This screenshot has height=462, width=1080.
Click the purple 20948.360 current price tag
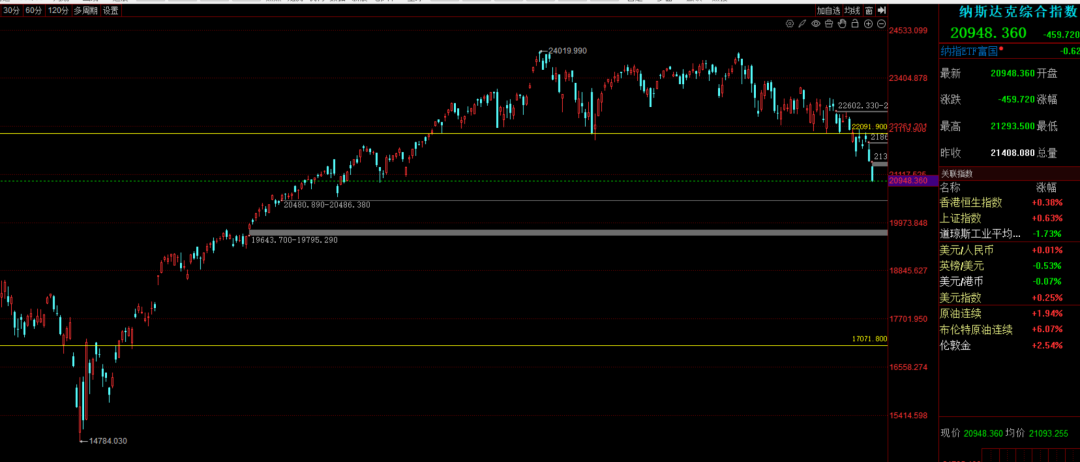(913, 180)
